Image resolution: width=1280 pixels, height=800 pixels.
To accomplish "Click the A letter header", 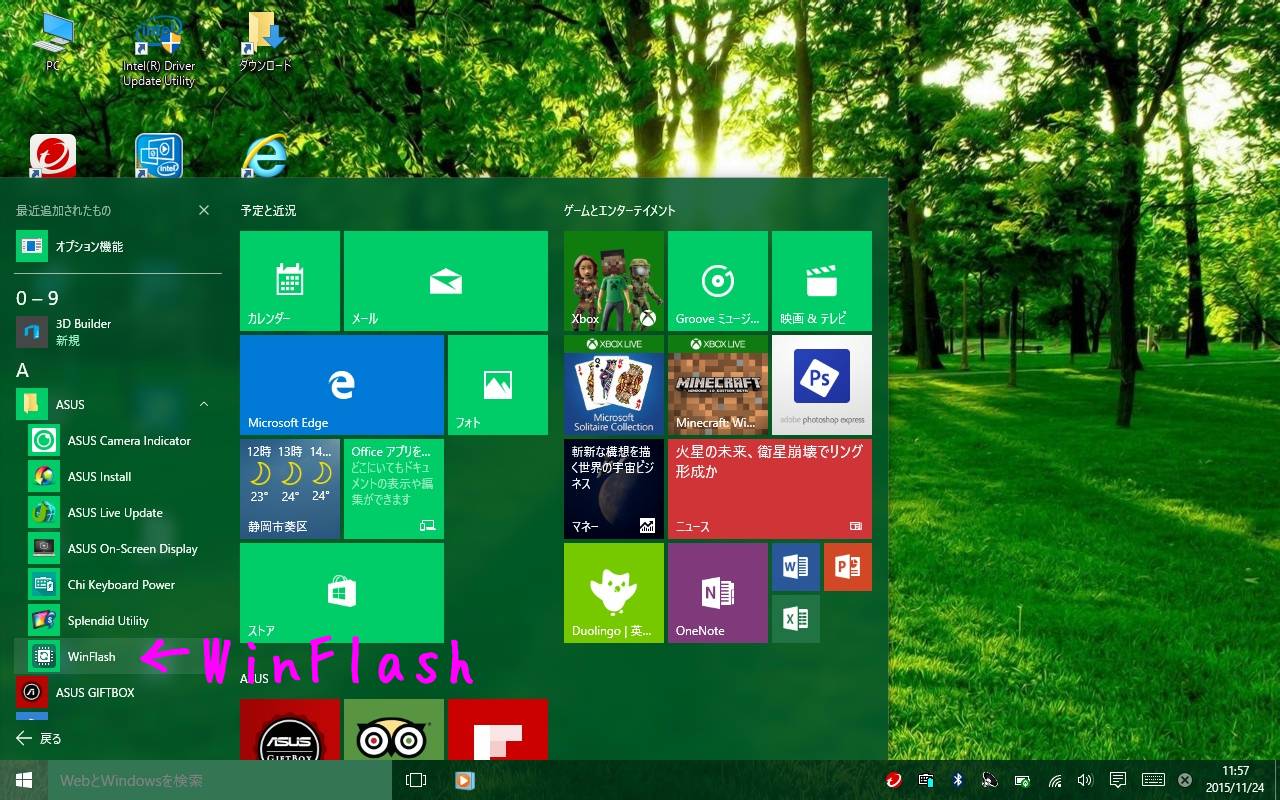I will click(23, 371).
